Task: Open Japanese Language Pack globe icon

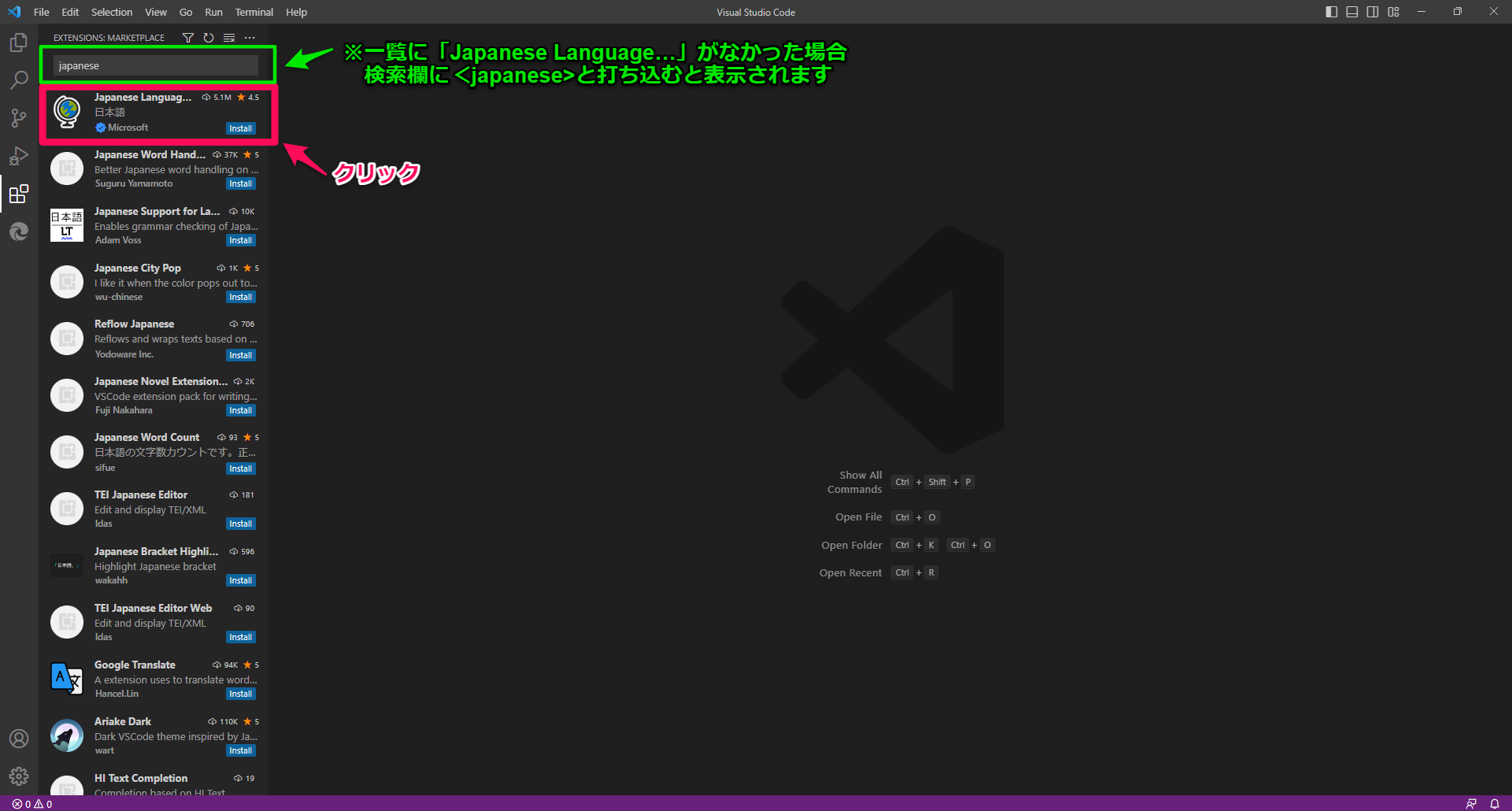Action: (67, 112)
